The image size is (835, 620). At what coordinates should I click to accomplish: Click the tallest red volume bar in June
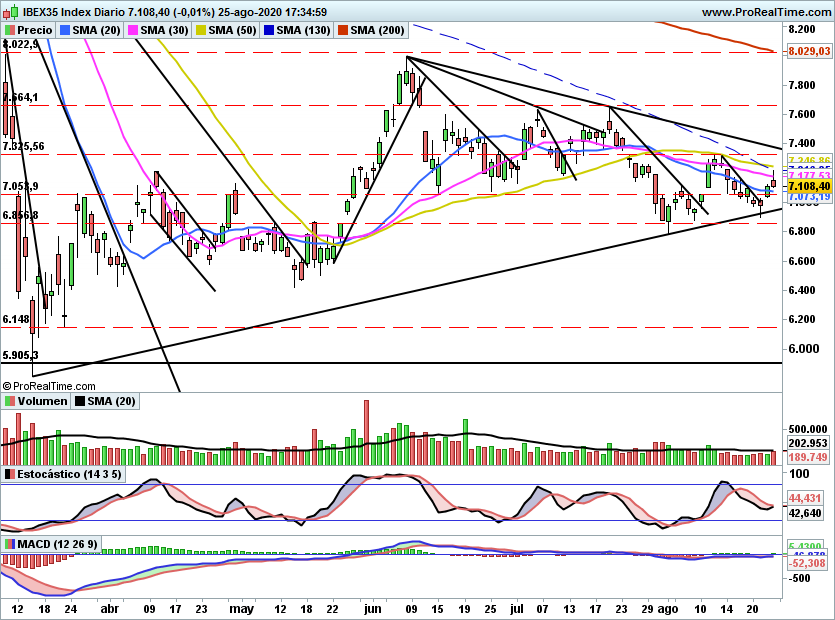click(x=366, y=432)
